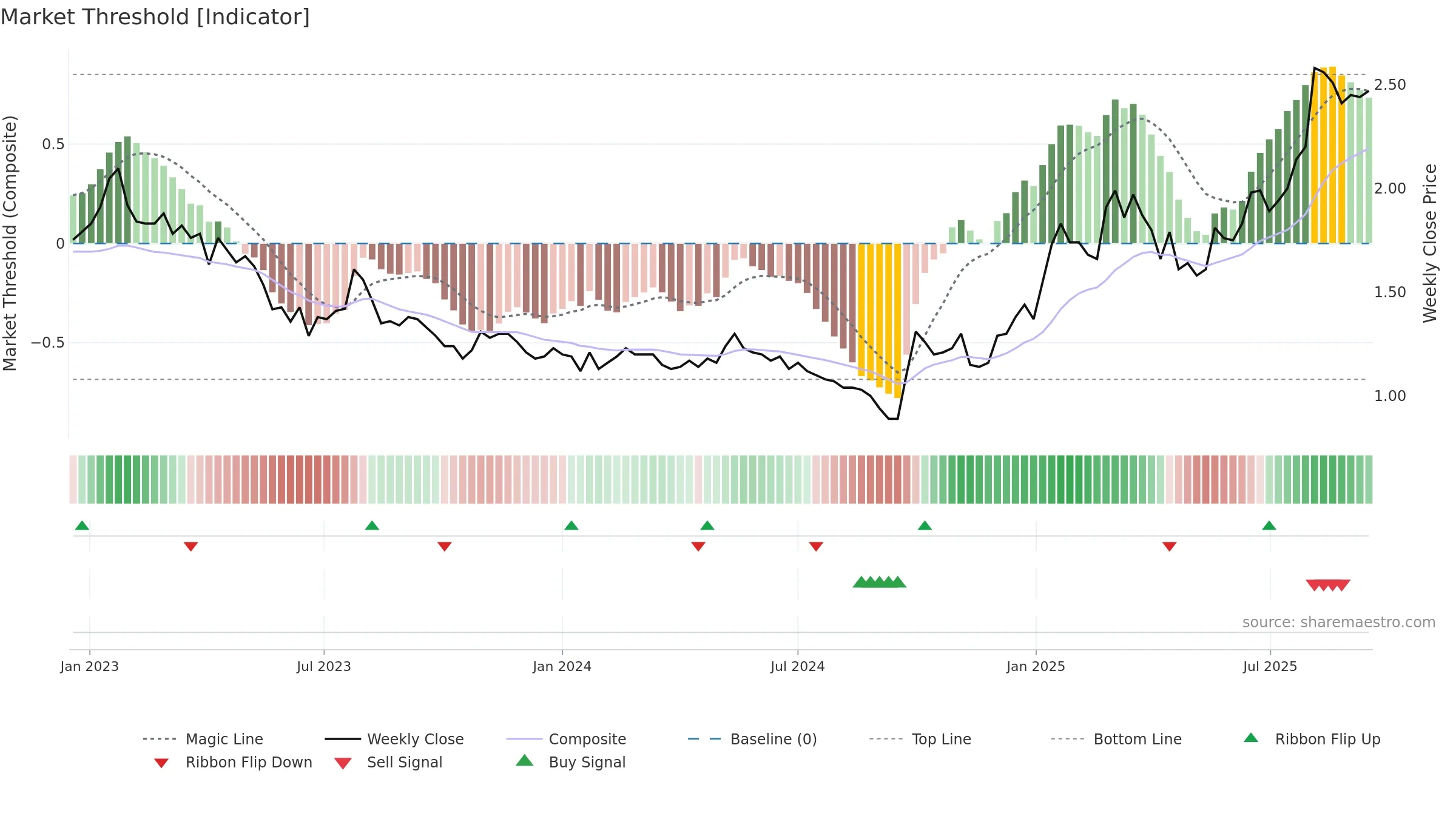Click the 0.5 tick on left axis
Screen dimensions: 1456x819
coord(53,144)
